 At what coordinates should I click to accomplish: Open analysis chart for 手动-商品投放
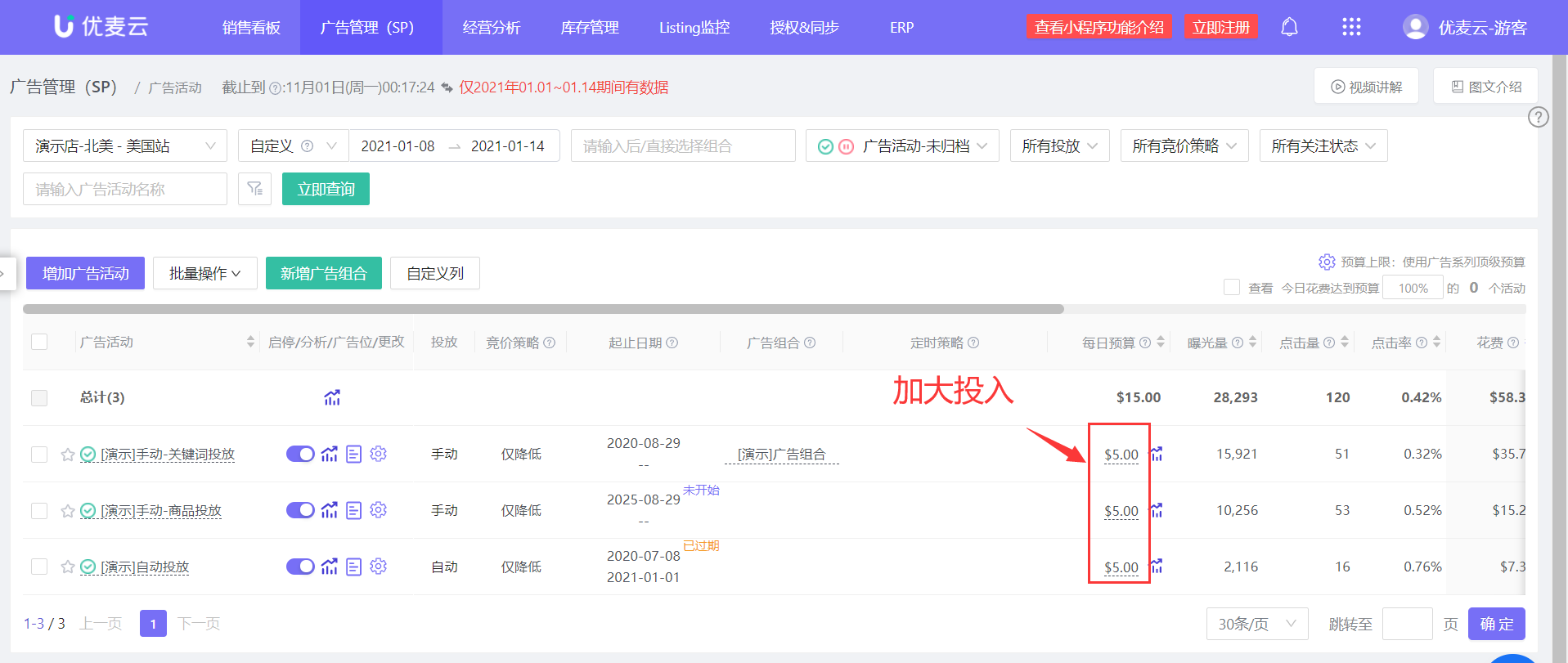(329, 510)
